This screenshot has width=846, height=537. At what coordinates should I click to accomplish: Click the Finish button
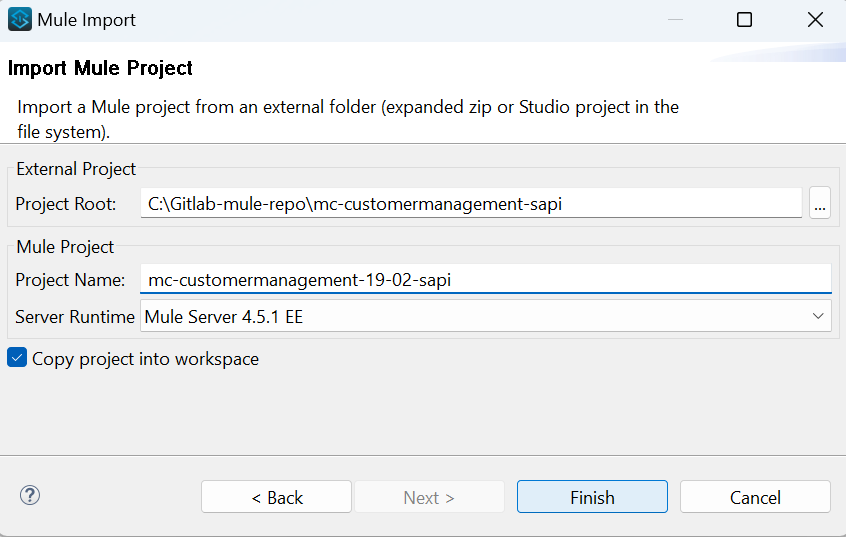[592, 497]
